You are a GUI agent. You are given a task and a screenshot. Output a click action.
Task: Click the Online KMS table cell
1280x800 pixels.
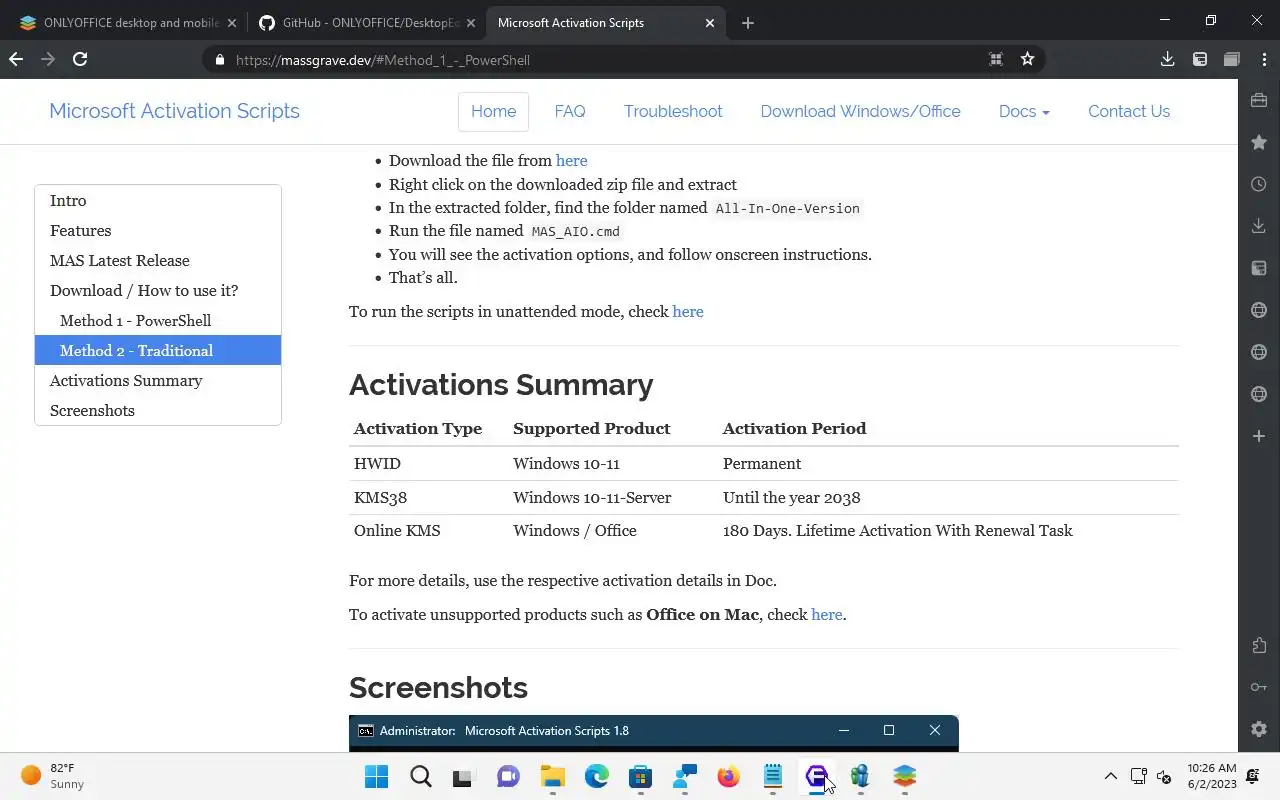[x=429, y=530]
